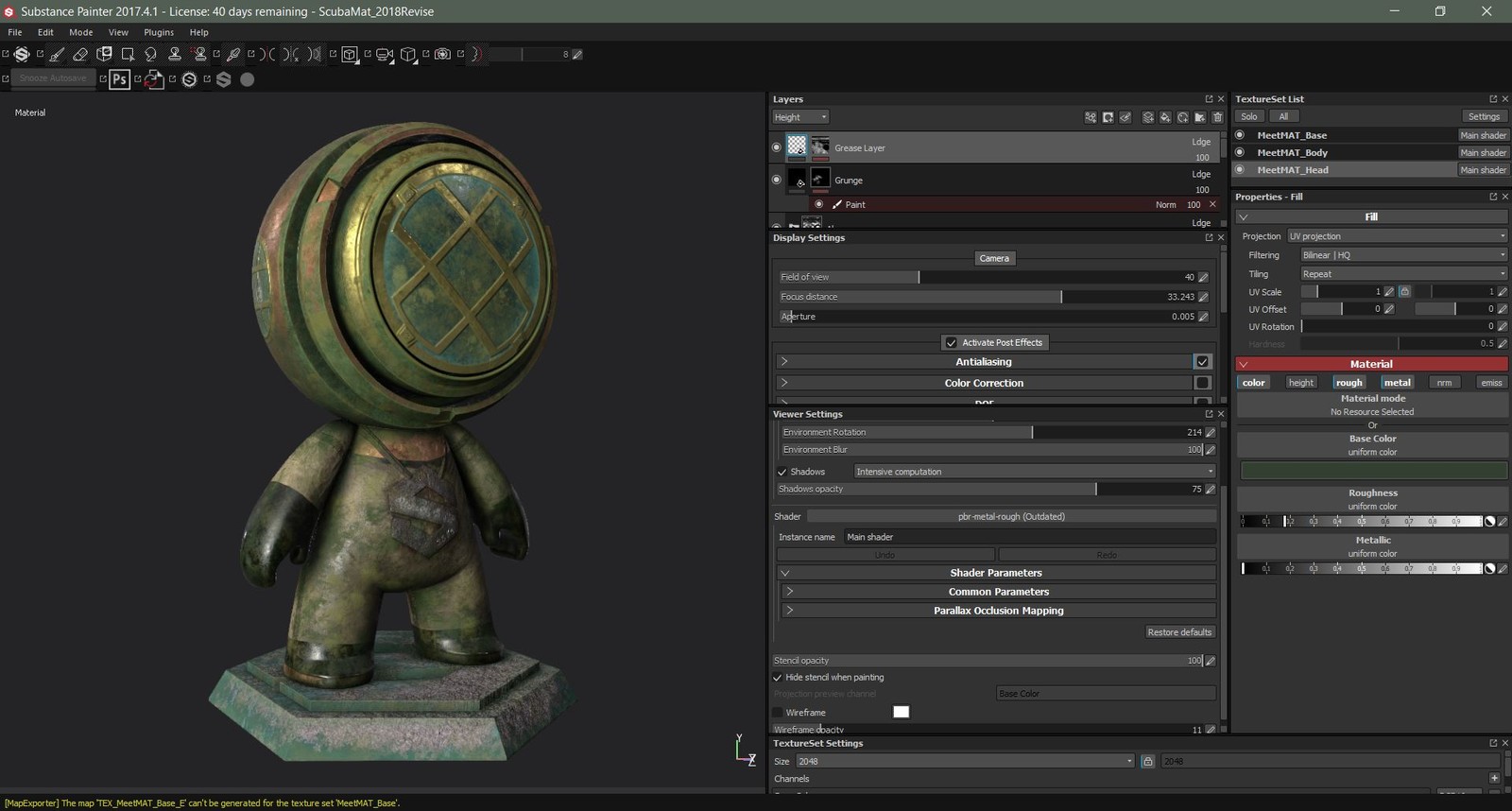Viewport: 1512px width, 811px height.
Task: Switch viewport to 3D cube view
Action: click(x=408, y=55)
